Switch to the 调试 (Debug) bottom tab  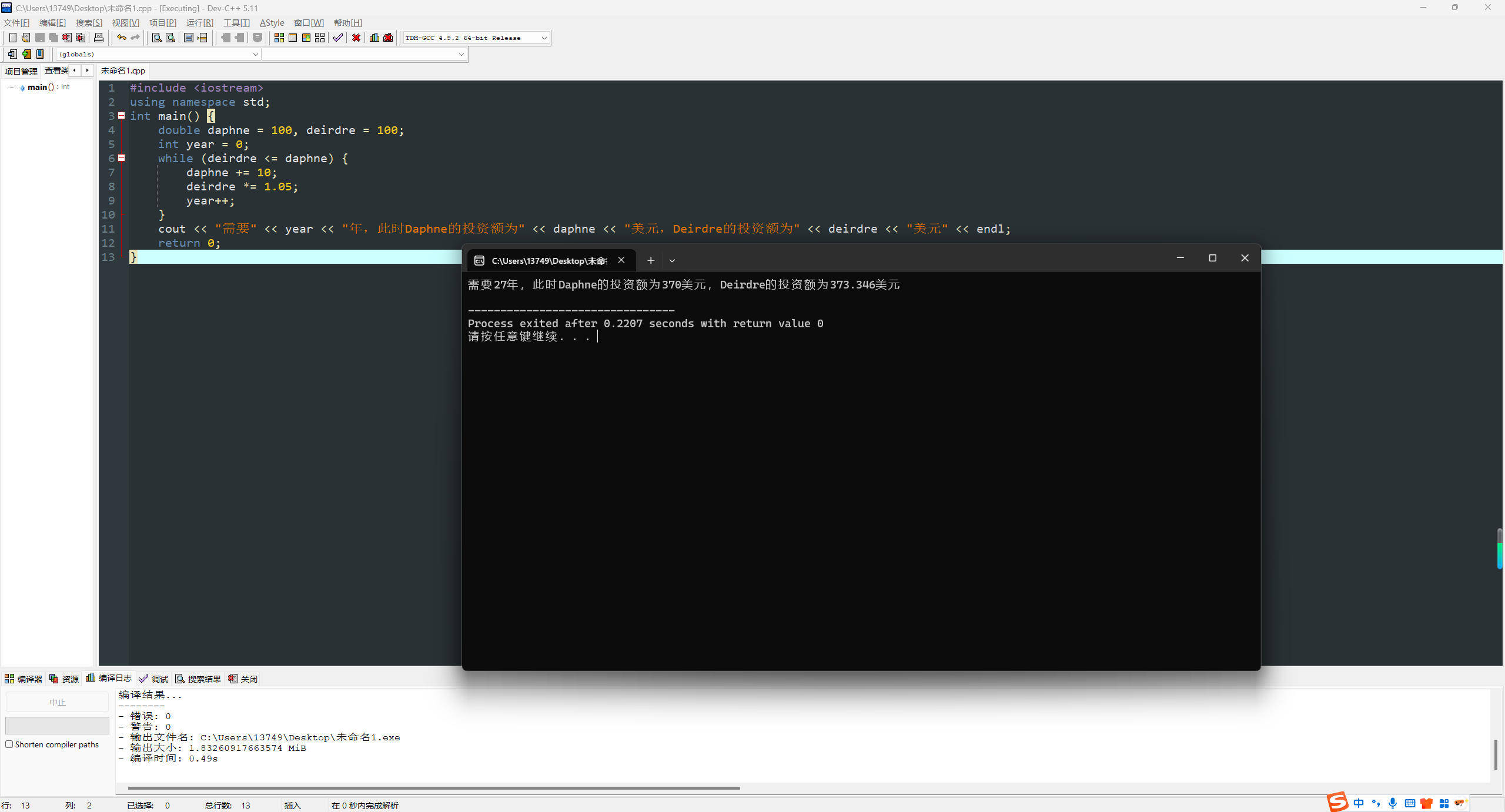pyautogui.click(x=154, y=679)
